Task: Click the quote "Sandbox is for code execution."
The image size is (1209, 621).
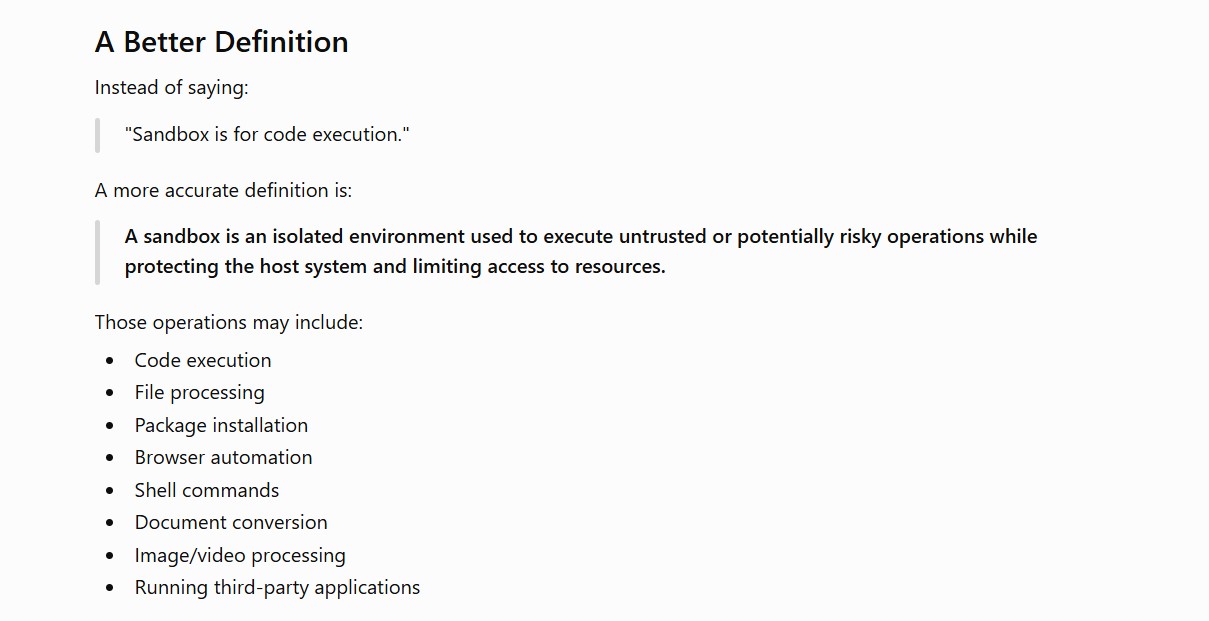Action: (x=267, y=135)
